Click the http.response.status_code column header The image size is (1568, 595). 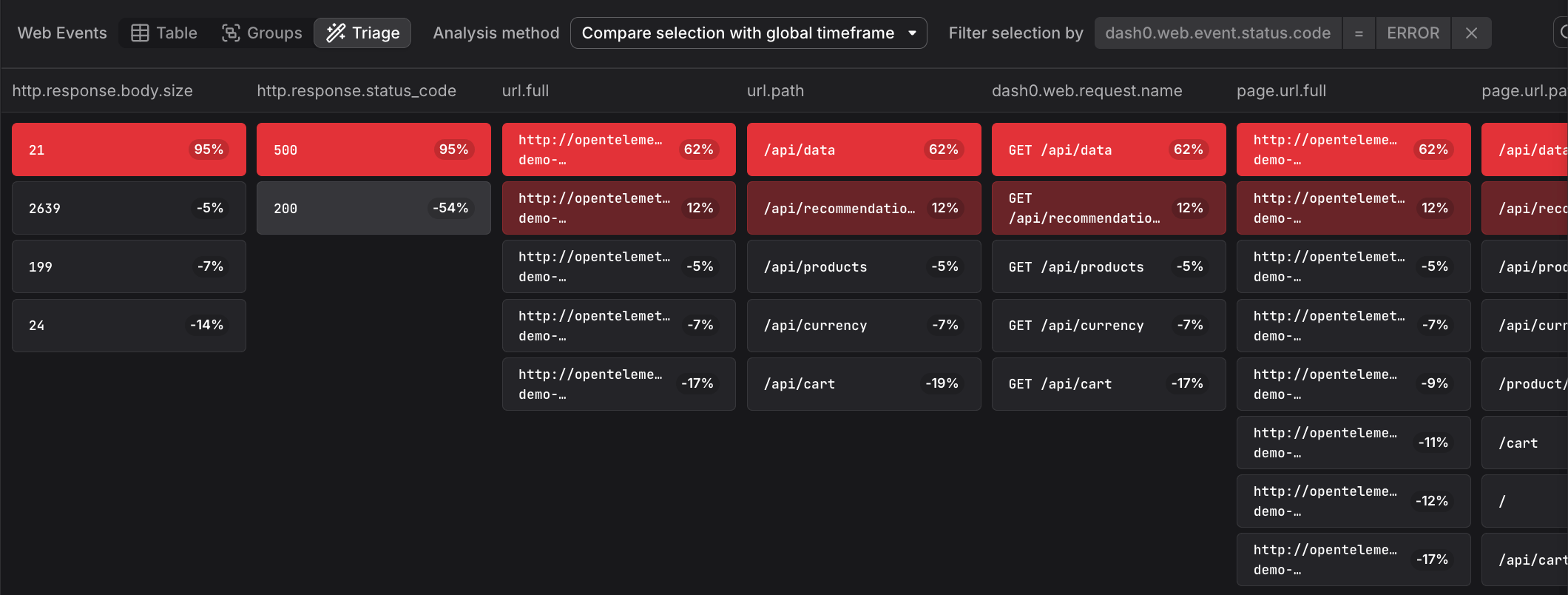click(x=356, y=90)
